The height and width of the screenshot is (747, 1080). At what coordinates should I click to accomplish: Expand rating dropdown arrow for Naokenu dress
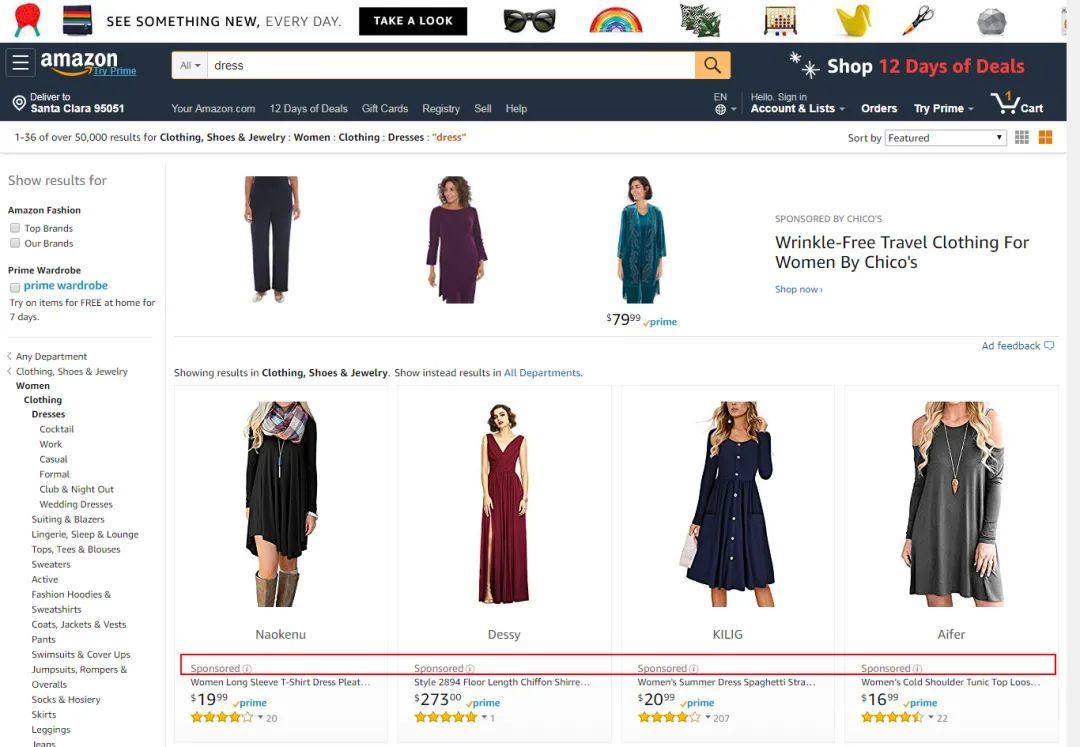[260, 718]
